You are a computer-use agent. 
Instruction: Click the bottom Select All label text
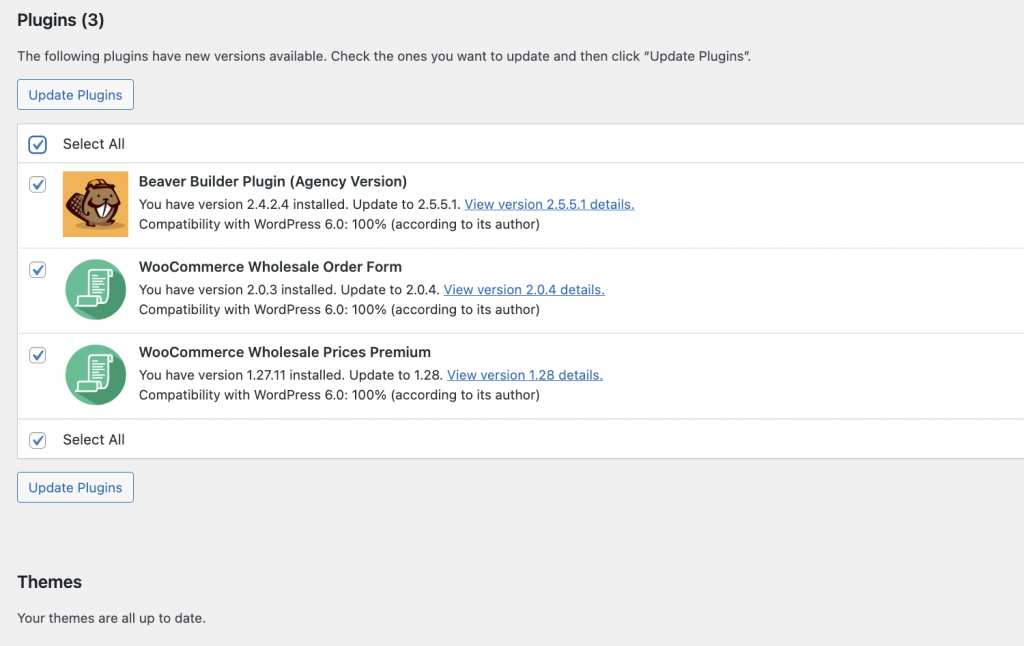click(93, 440)
